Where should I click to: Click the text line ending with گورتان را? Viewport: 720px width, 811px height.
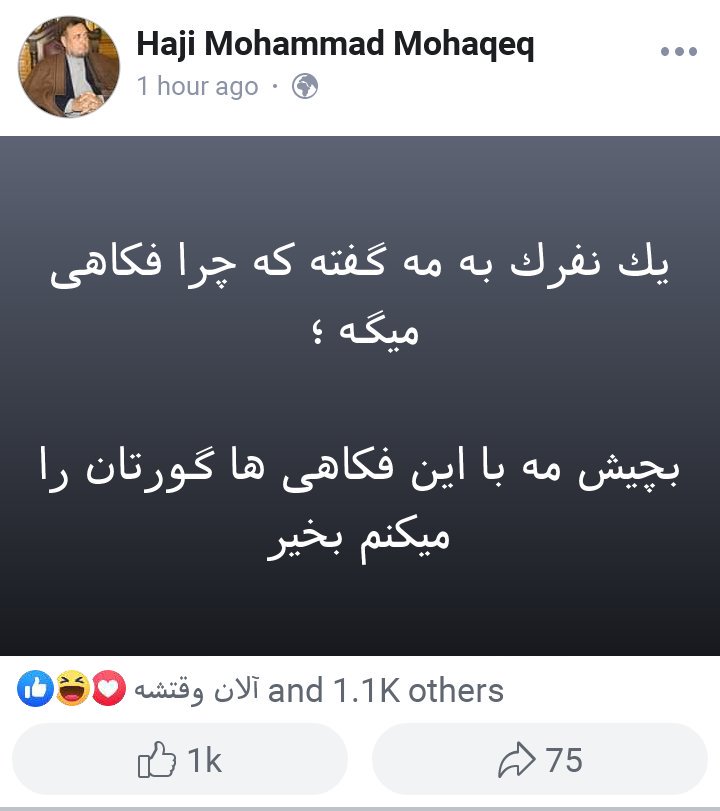(x=360, y=468)
